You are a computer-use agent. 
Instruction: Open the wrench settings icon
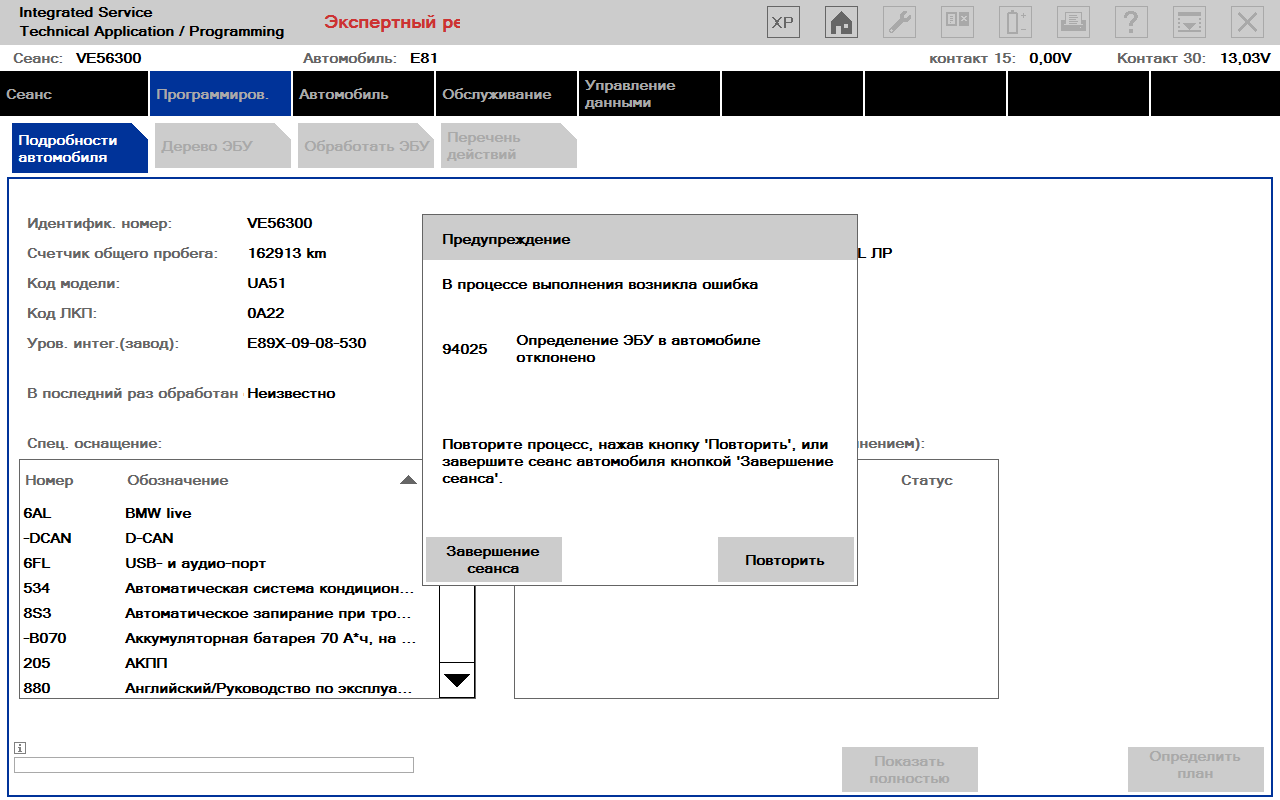[x=899, y=22]
